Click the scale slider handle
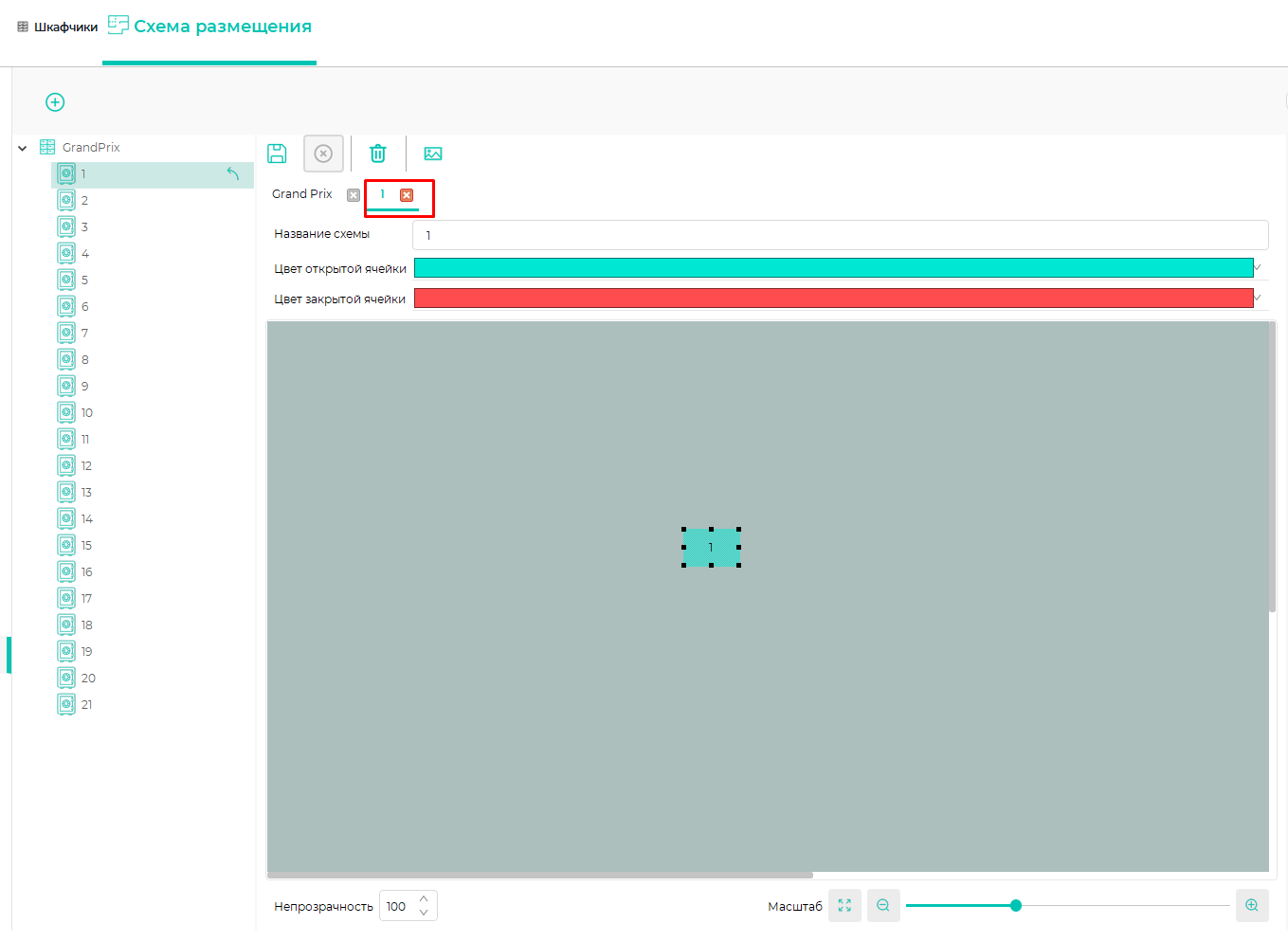The height and width of the screenshot is (942, 1288). pos(1016,906)
